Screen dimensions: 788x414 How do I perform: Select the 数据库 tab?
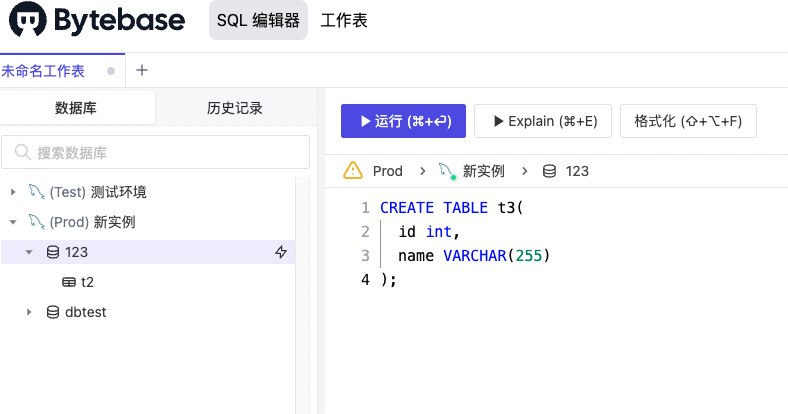coord(77,108)
